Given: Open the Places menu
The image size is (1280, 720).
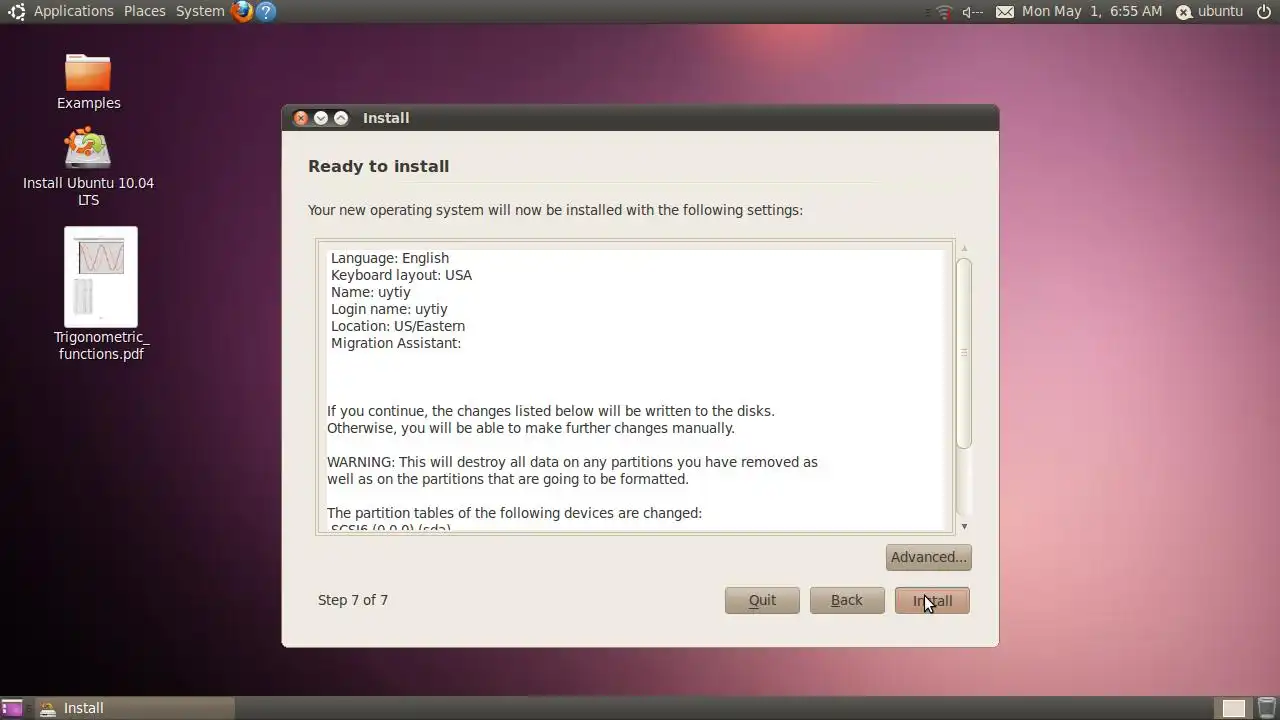Looking at the screenshot, I should click(x=145, y=11).
